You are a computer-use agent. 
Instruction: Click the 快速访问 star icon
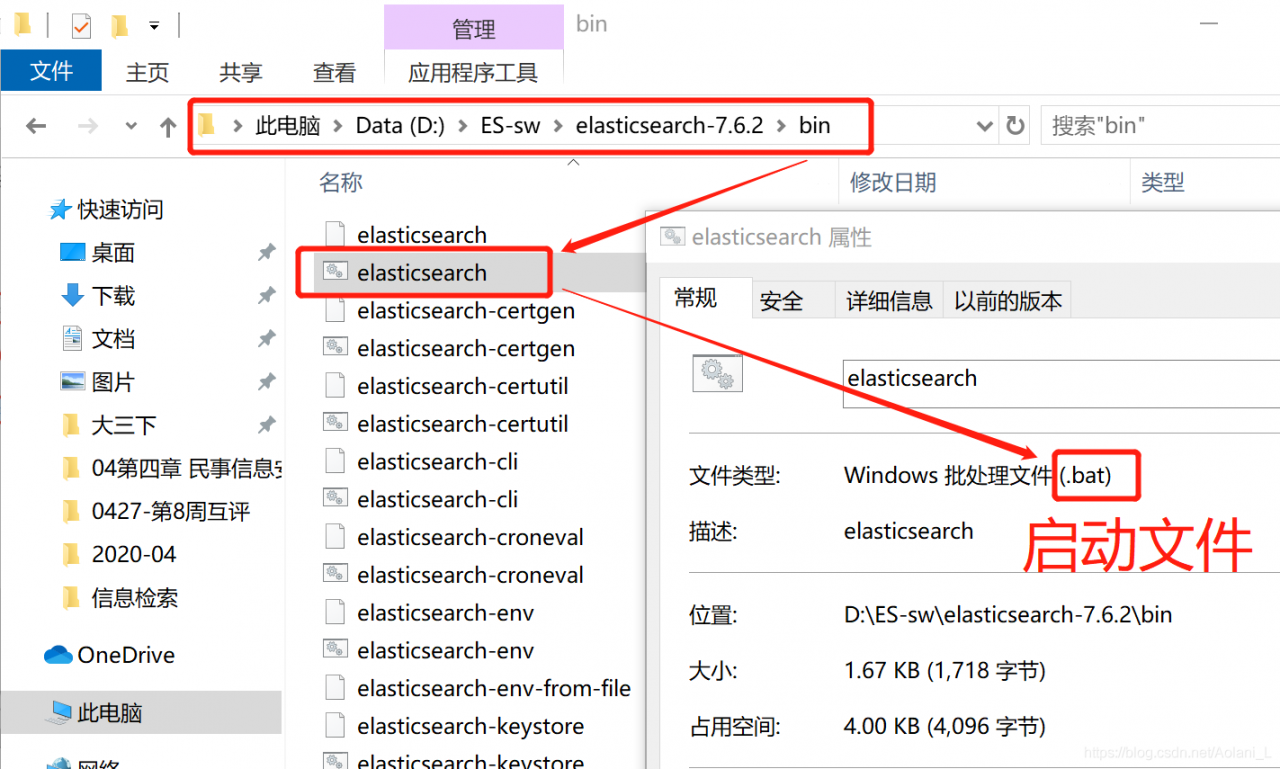[x=60, y=210]
